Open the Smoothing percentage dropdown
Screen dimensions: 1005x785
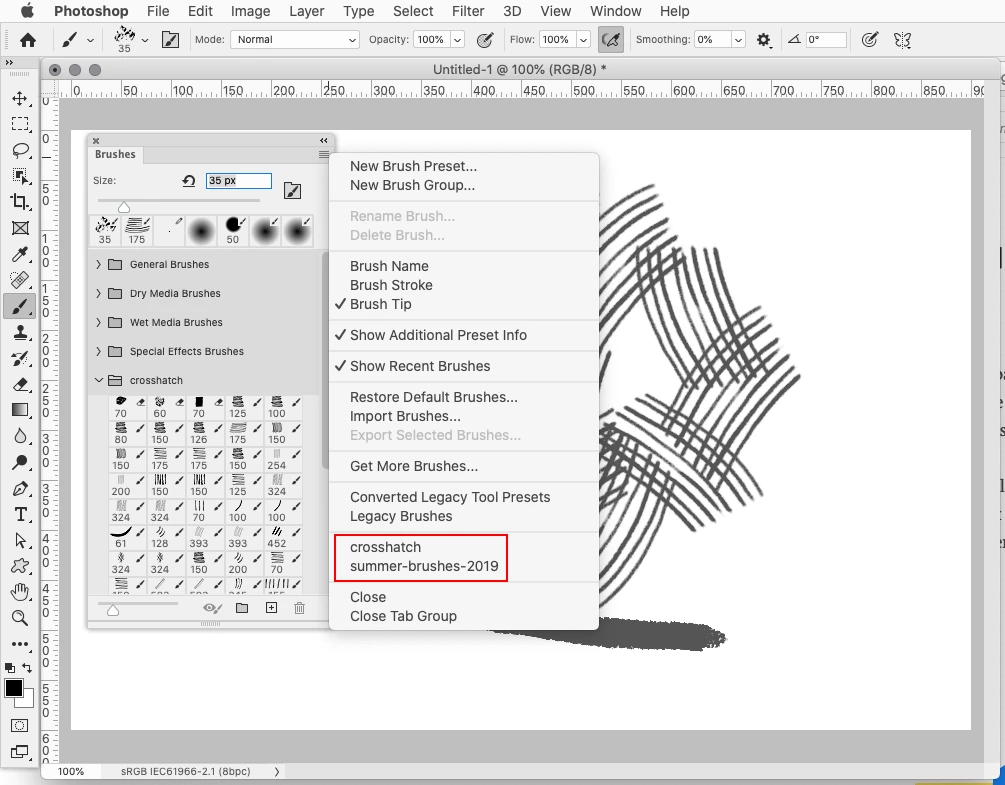coord(738,40)
